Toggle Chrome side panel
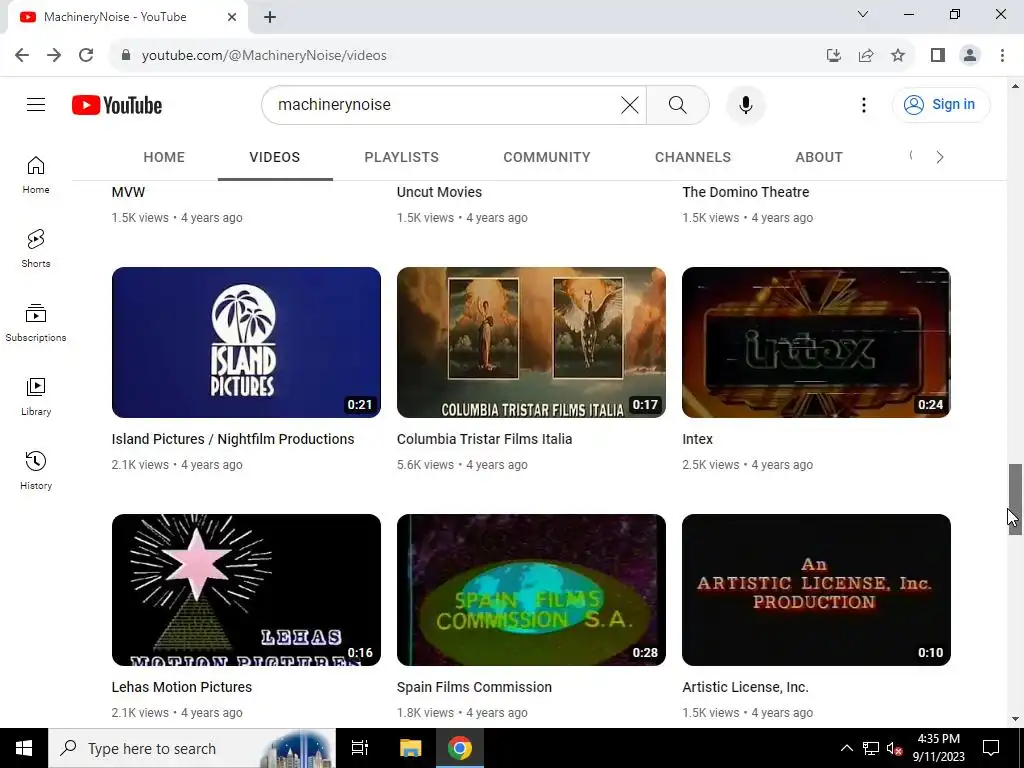This screenshot has height=768, width=1024. 938,55
